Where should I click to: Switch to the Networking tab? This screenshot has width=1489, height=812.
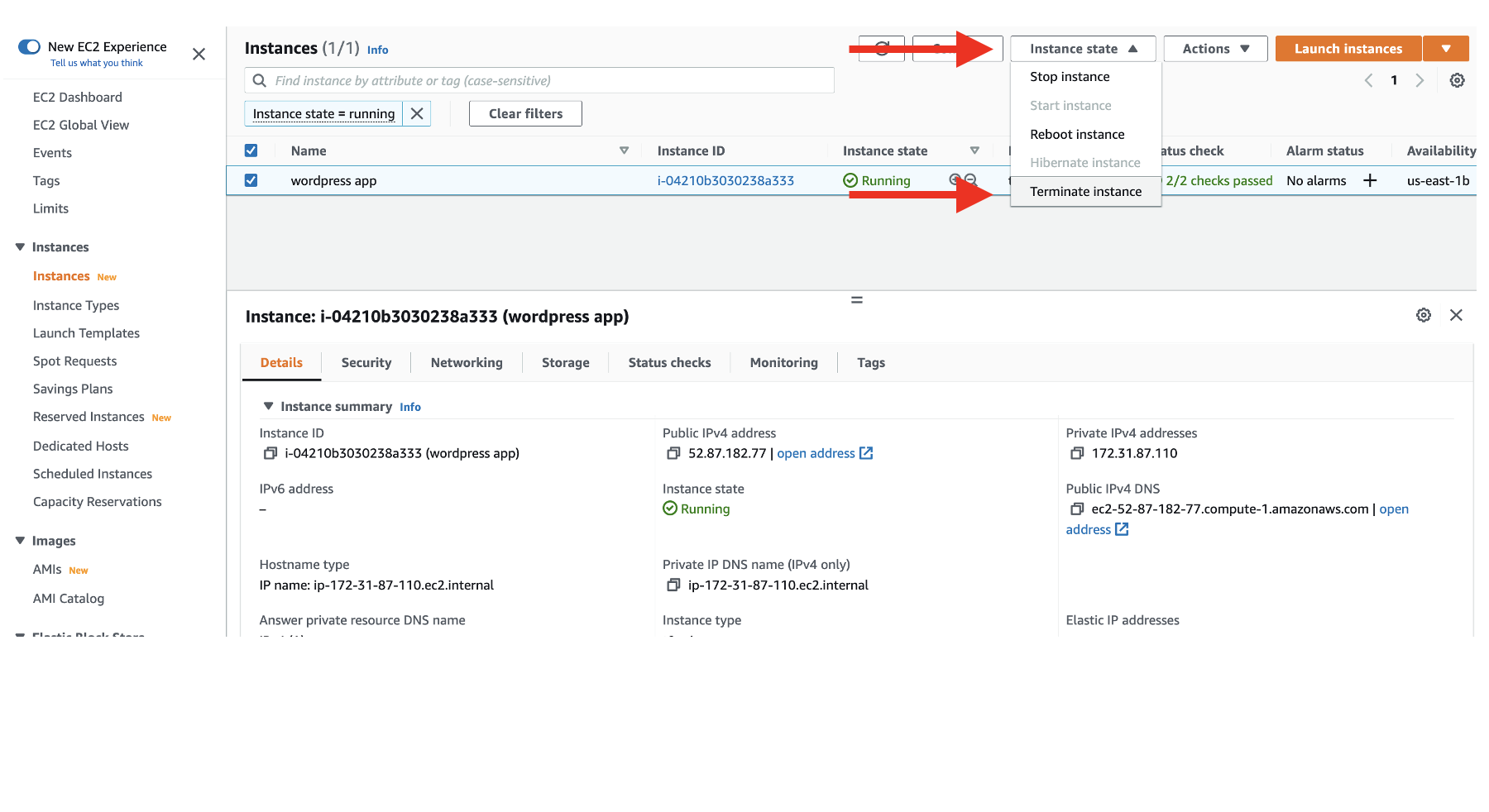(x=467, y=362)
